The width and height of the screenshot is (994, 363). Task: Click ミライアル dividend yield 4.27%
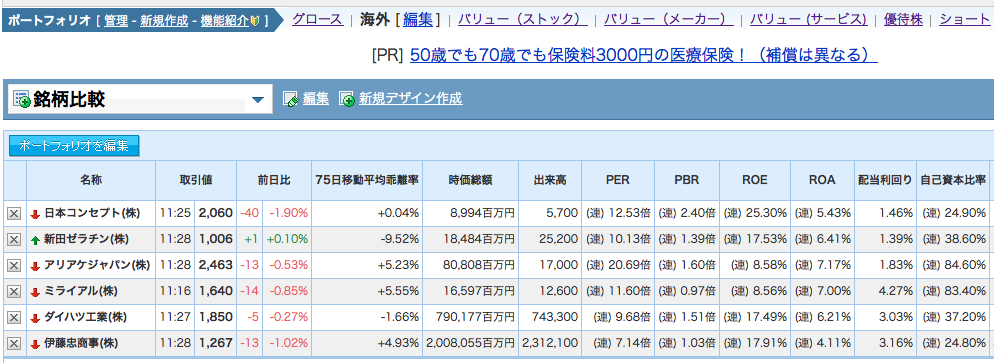pos(896,292)
